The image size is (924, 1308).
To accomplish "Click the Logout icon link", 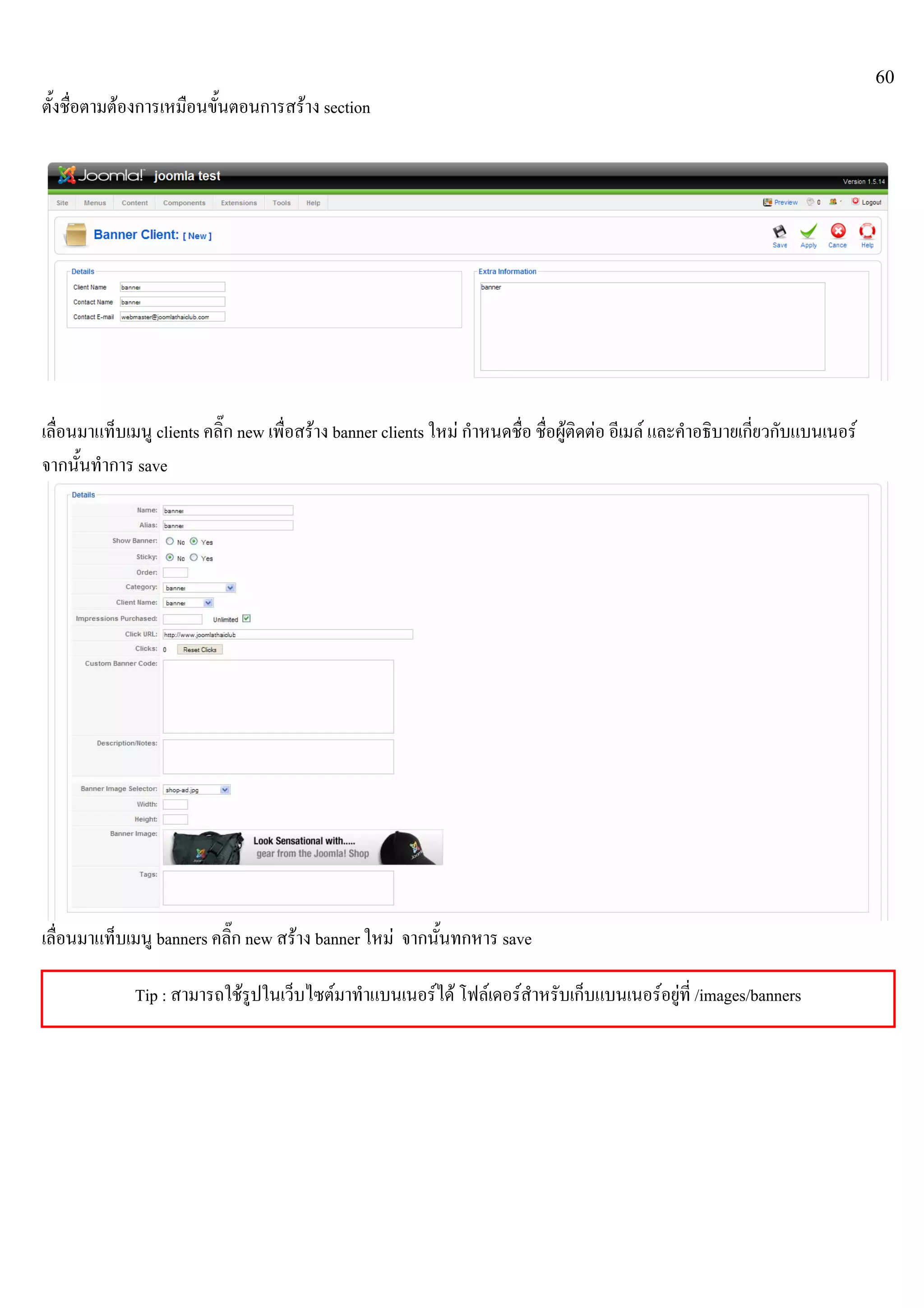I will 866,202.
